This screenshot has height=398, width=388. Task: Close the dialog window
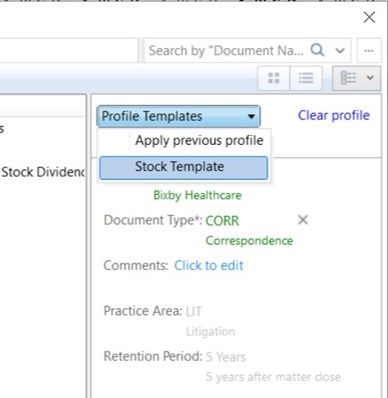(x=369, y=17)
